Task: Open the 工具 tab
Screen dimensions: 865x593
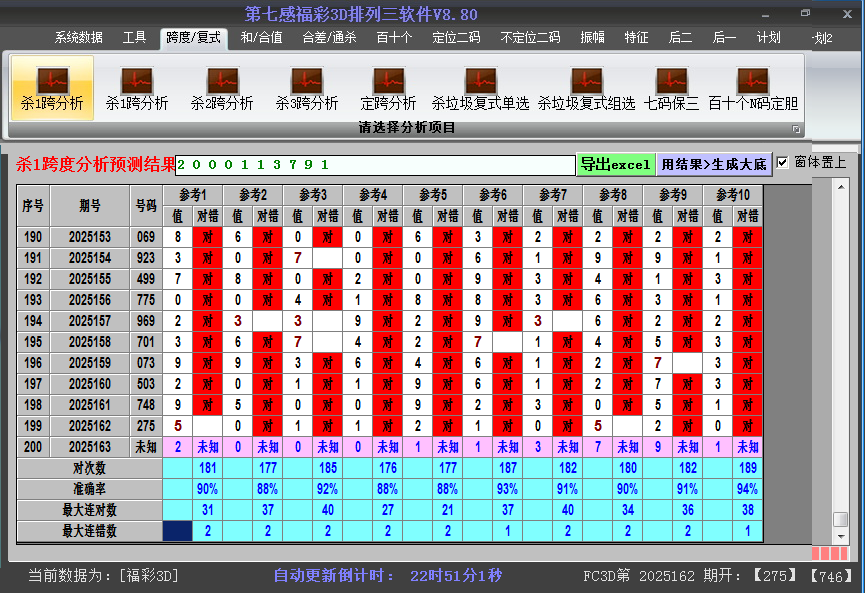Action: pos(134,38)
